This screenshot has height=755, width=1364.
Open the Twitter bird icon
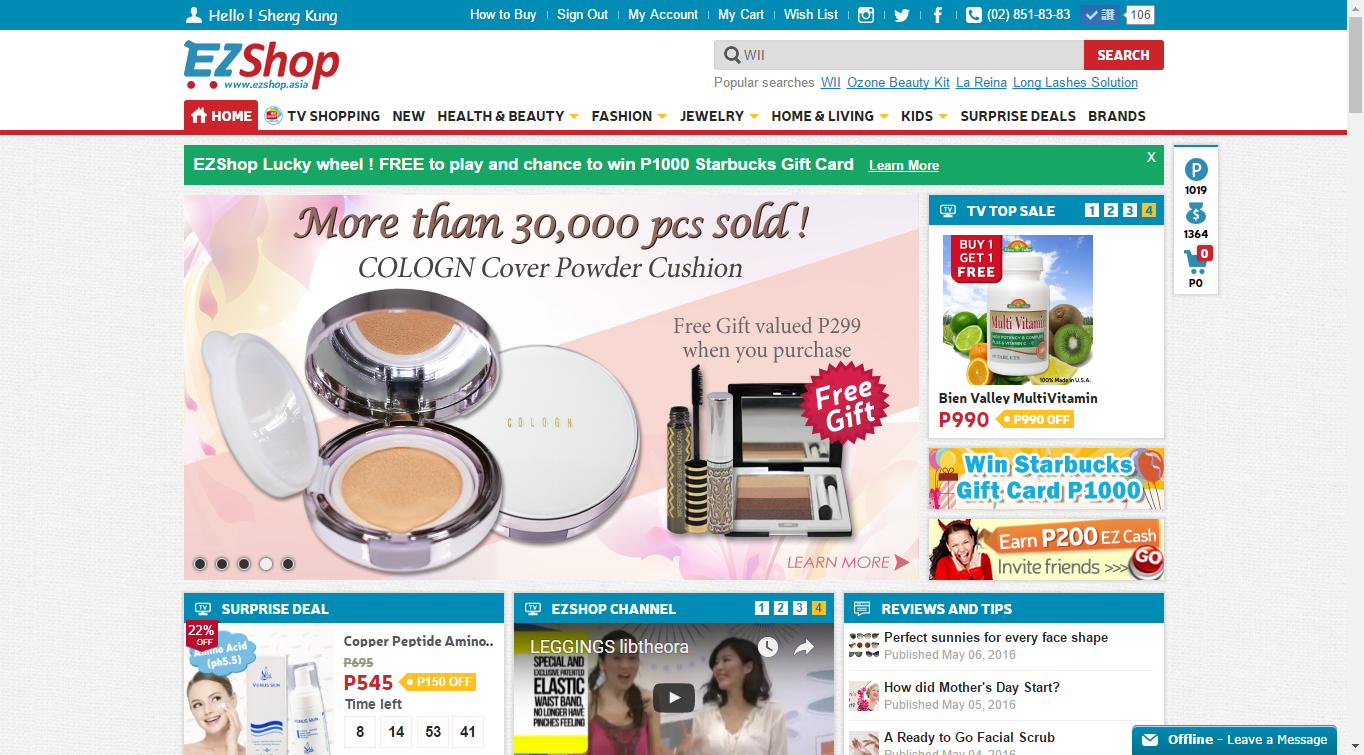pos(902,15)
